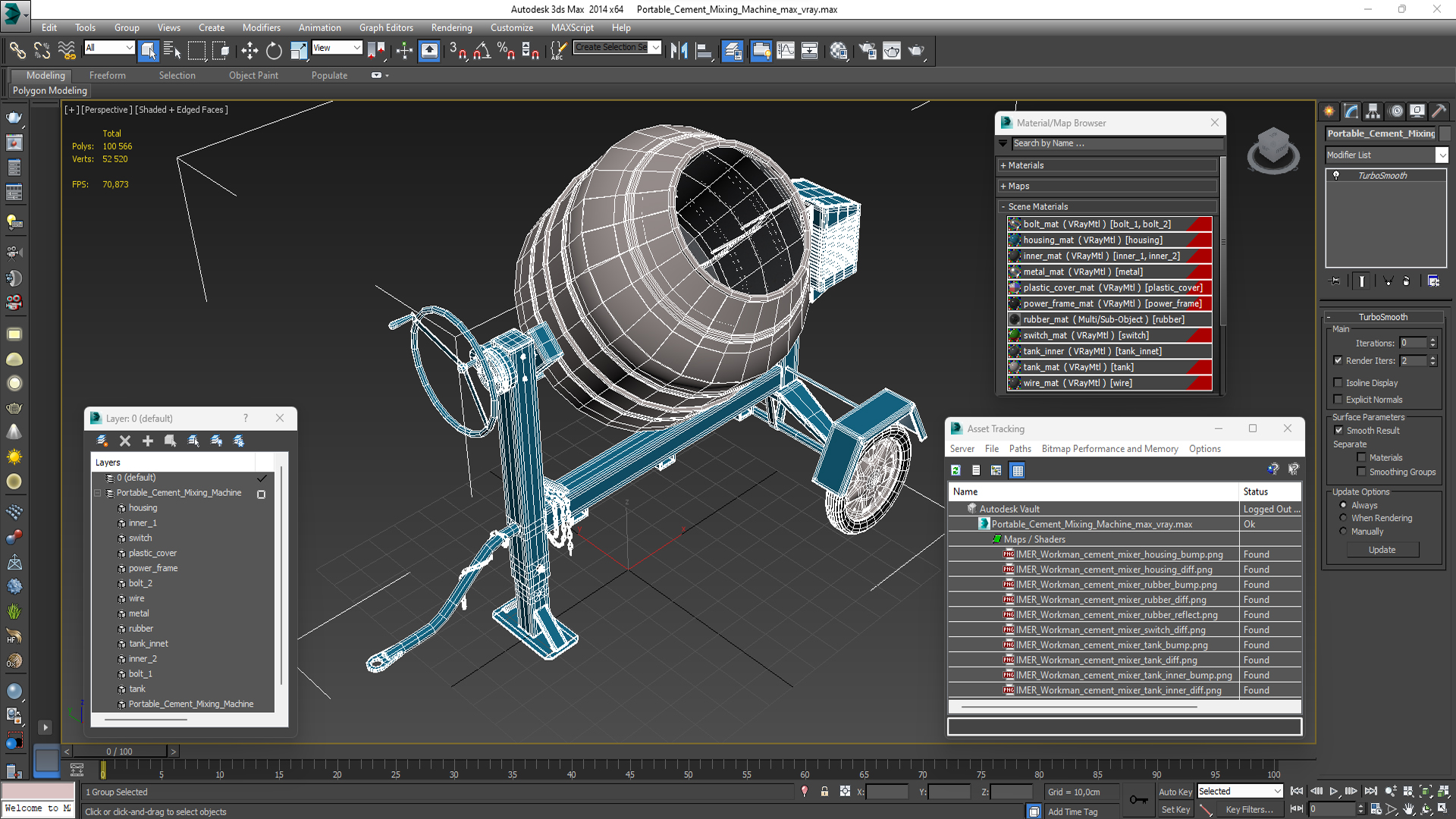This screenshot has width=1456, height=819.
Task: Select the Always update option
Action: tap(1344, 505)
